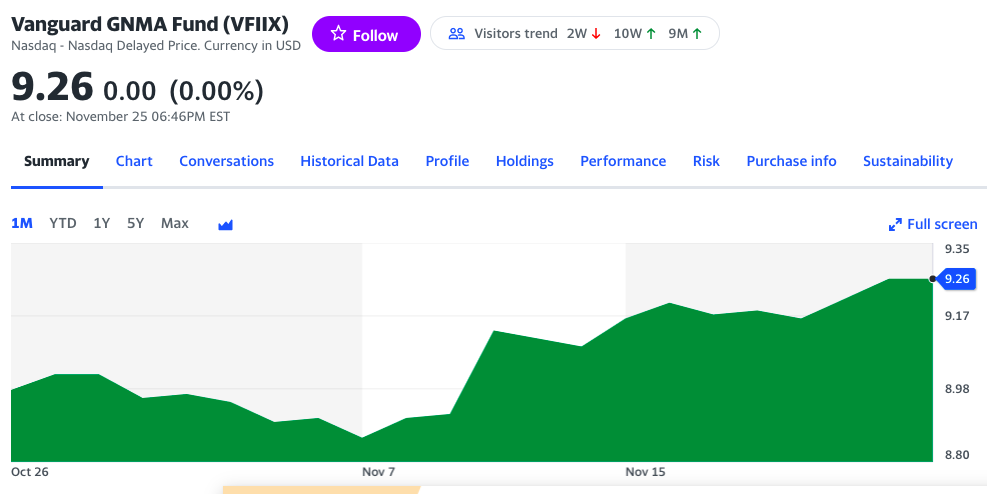Click the 10W visitors trend text
Screen dimensions: 987x494
(626, 33)
